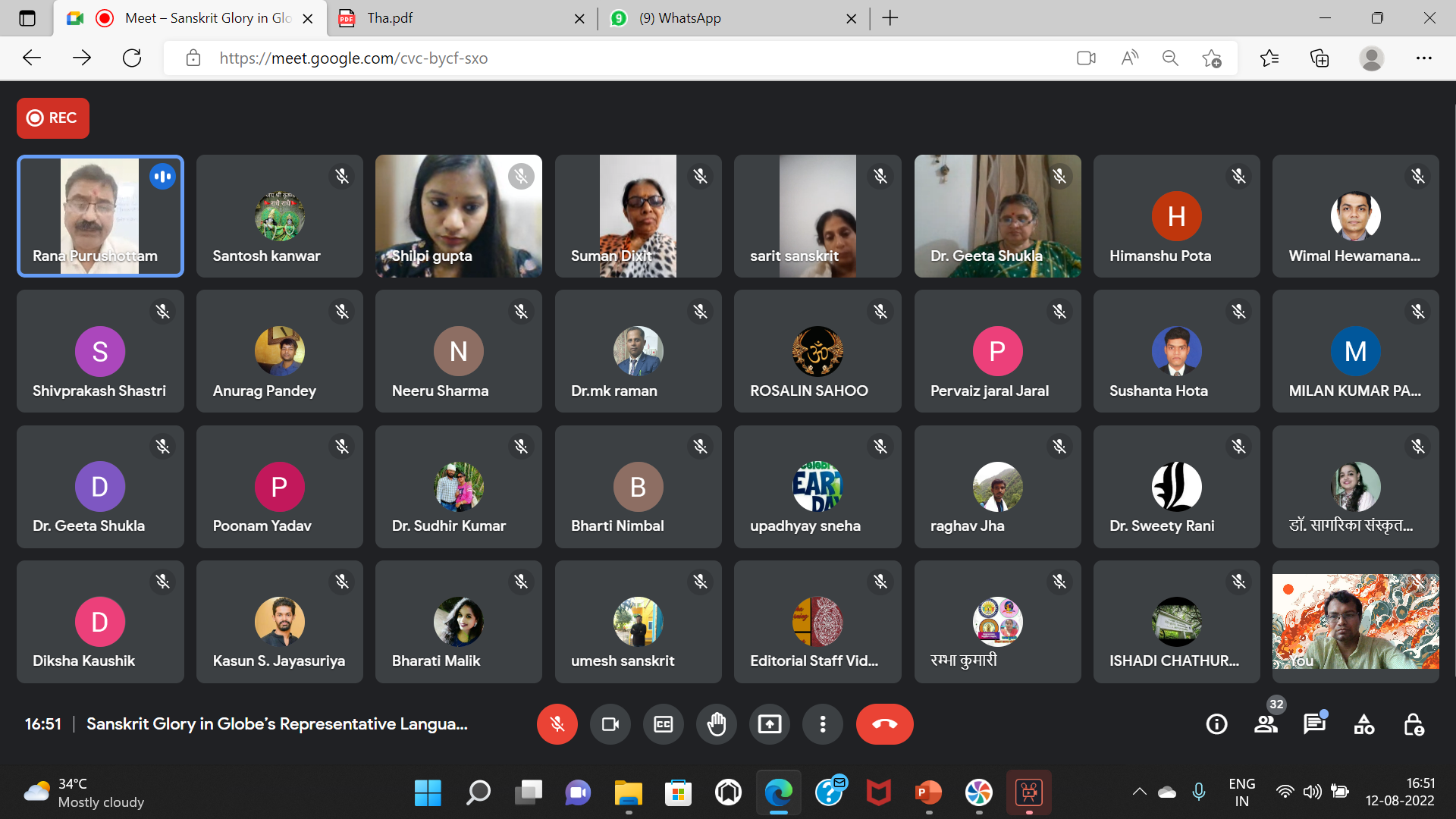Turn on closed captions
Screen dimensions: 1456x819
tap(663, 724)
